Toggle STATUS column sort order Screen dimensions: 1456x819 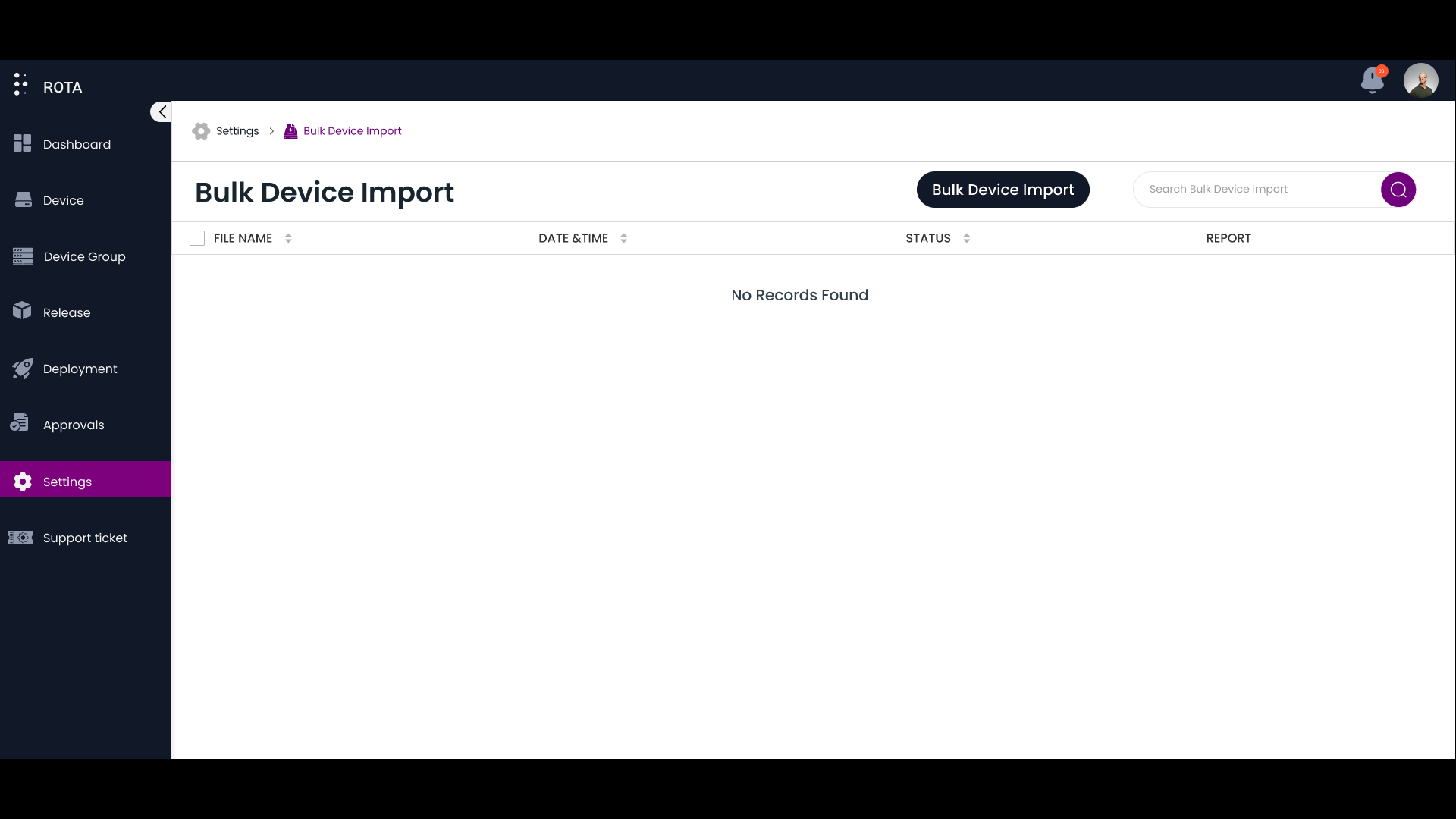pyautogui.click(x=966, y=238)
